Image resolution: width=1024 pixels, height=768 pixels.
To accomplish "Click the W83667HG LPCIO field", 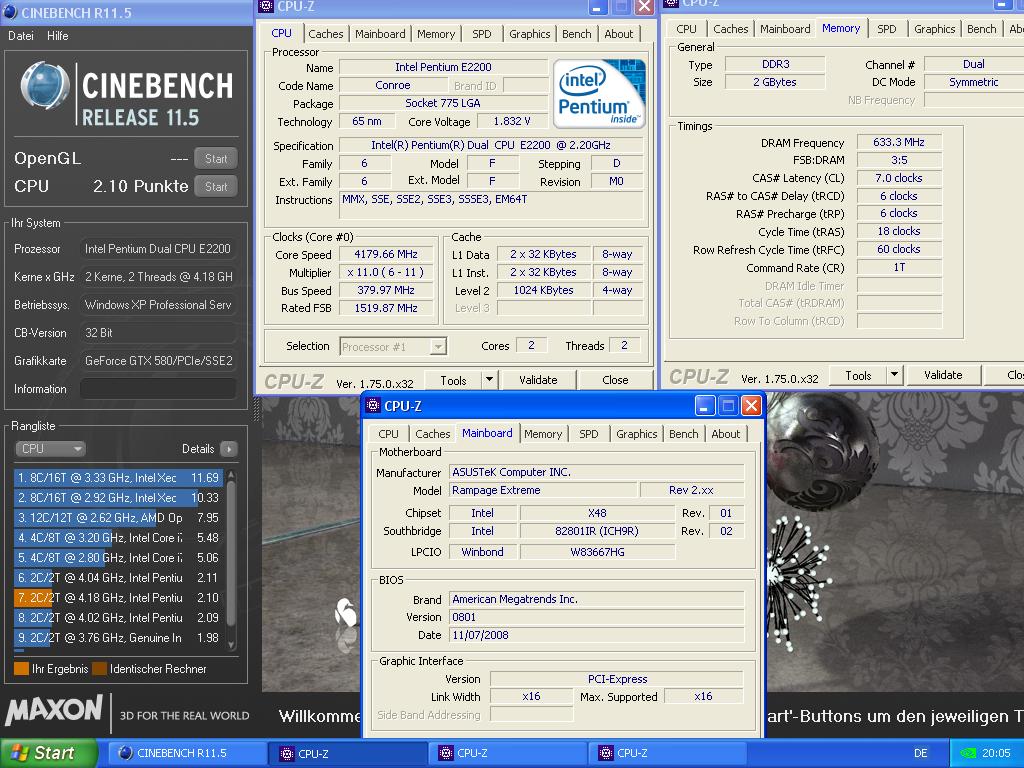I will 597,552.
